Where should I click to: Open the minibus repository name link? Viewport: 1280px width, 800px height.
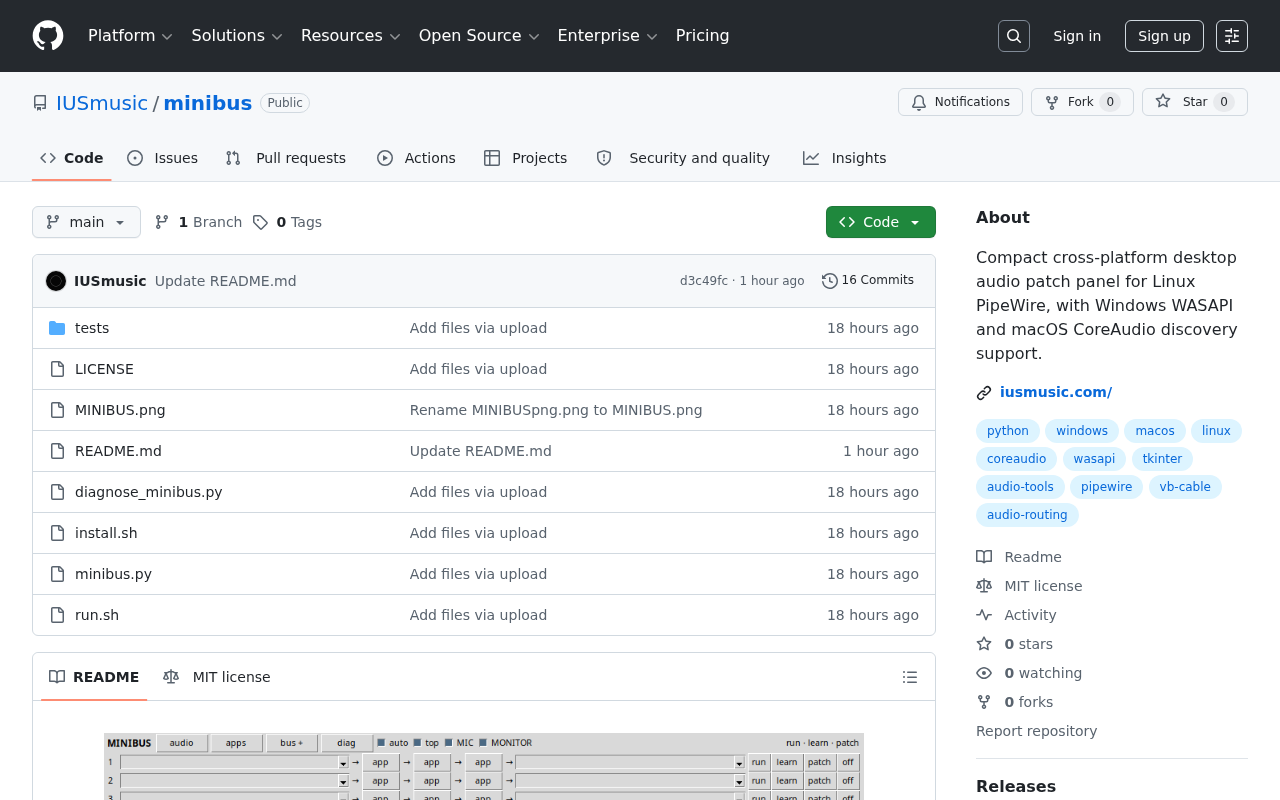pos(208,103)
